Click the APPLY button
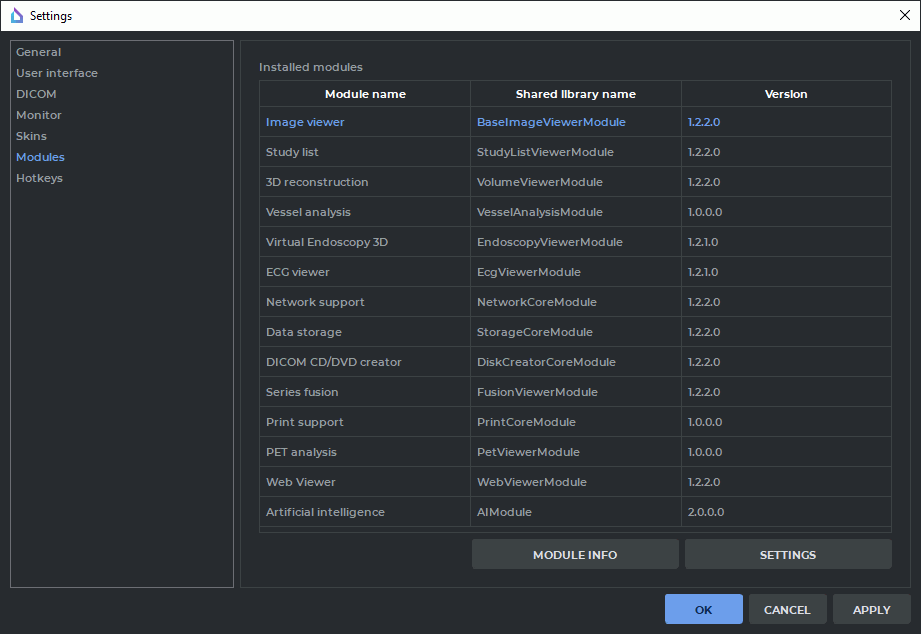 pyautogui.click(x=871, y=610)
